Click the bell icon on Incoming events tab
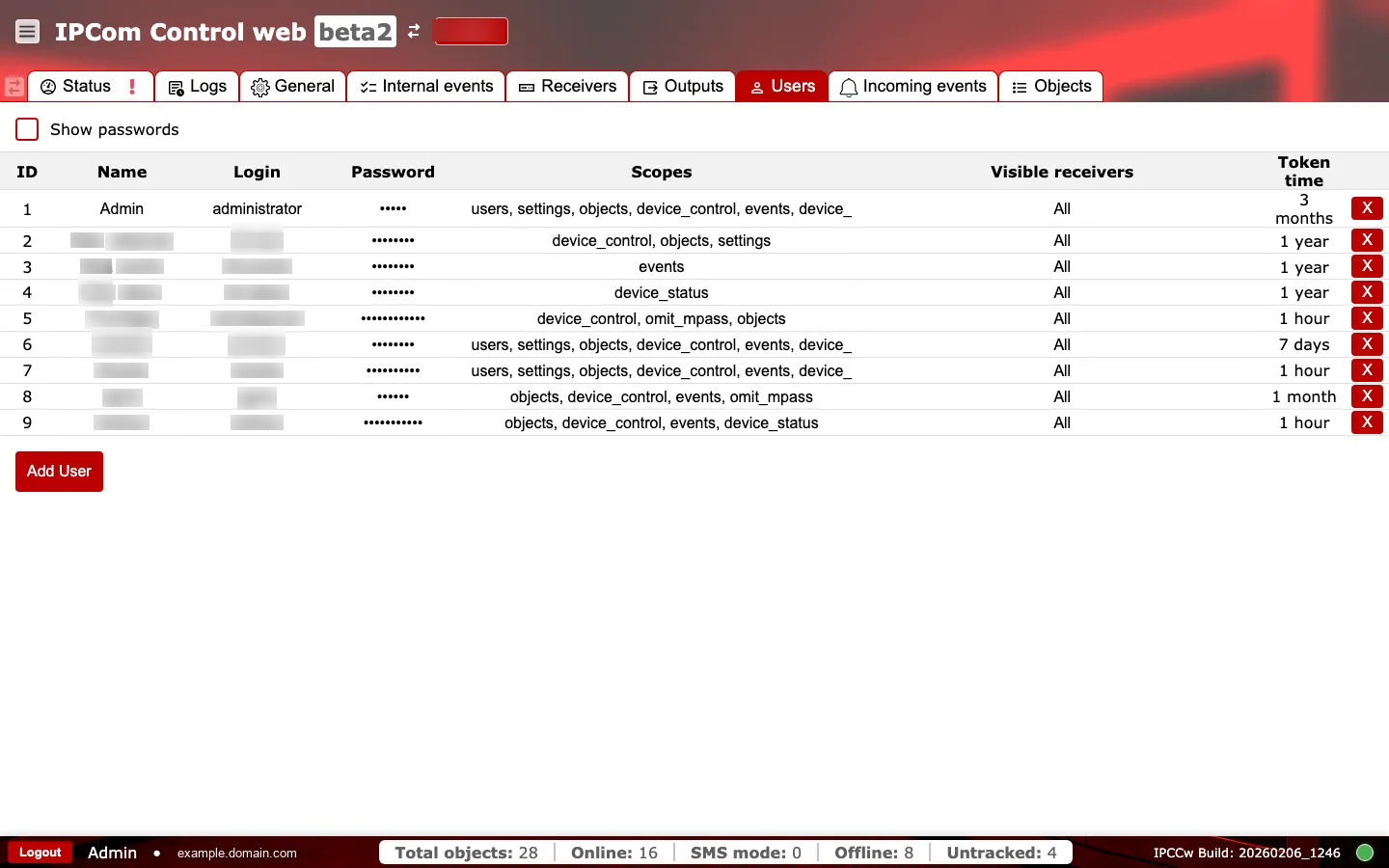Screen dimensions: 1389x868 tap(849, 86)
